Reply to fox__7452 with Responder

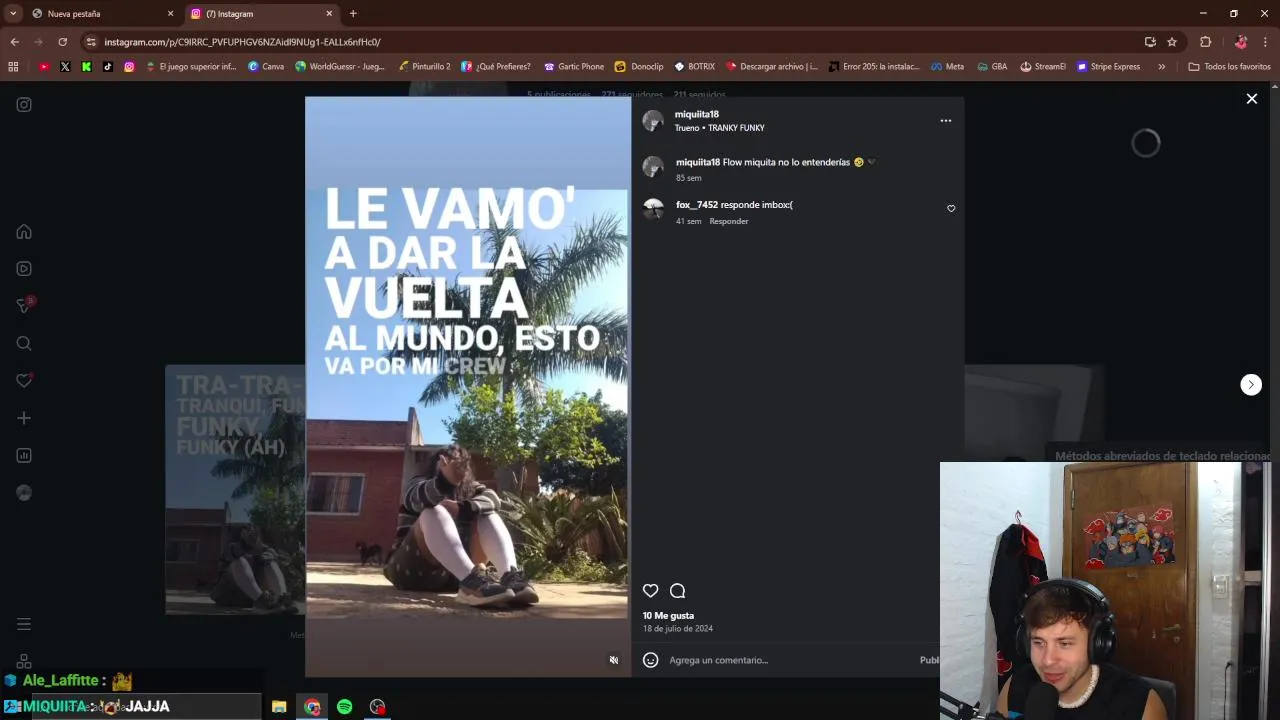[x=728, y=221]
